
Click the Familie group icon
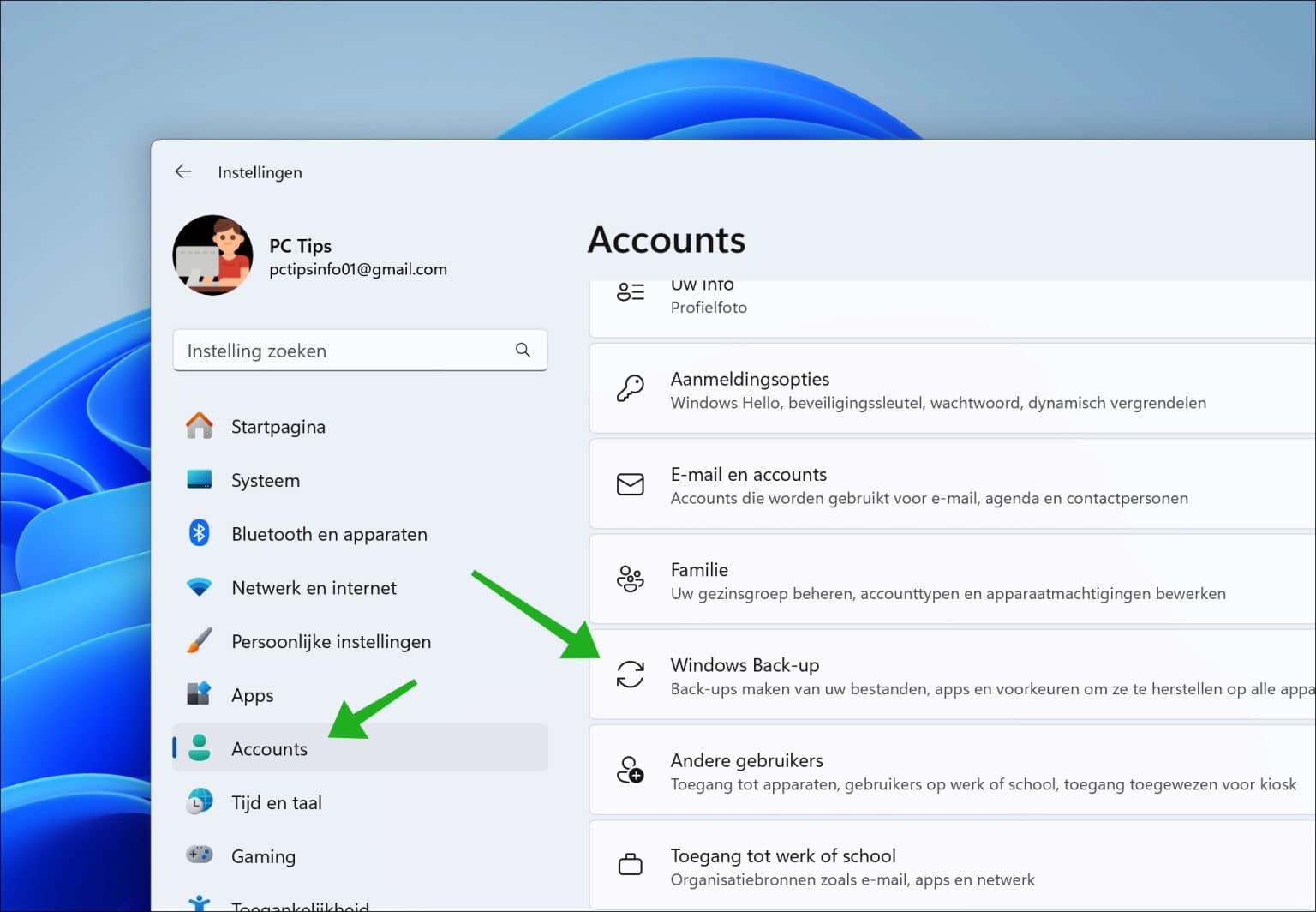point(631,579)
